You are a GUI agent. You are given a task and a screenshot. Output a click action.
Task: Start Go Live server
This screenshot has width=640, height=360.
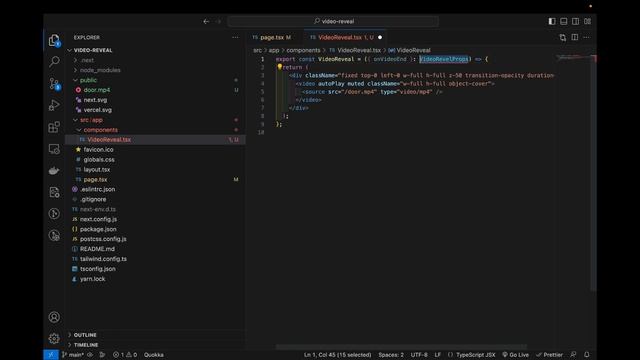tap(516, 355)
